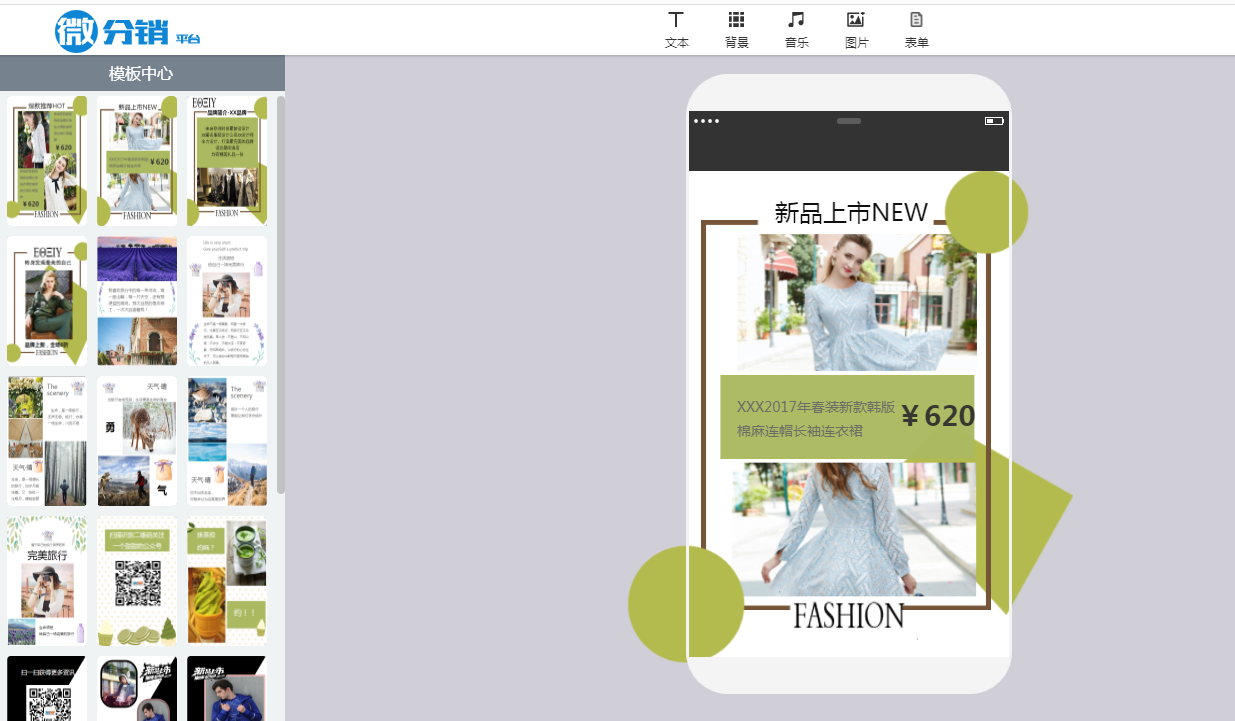Select the 品牌简介 brand intro template
Viewport: 1235px width, 721px height.
point(227,161)
